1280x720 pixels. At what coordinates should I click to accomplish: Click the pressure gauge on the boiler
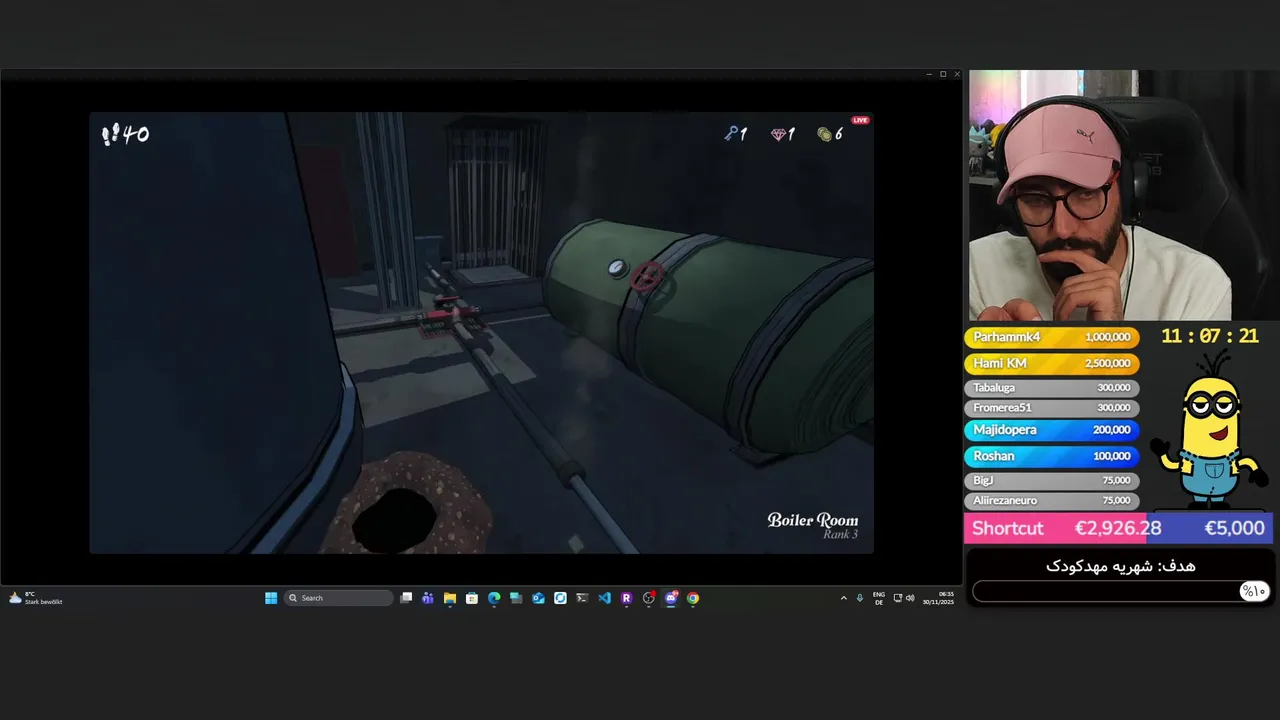click(617, 267)
